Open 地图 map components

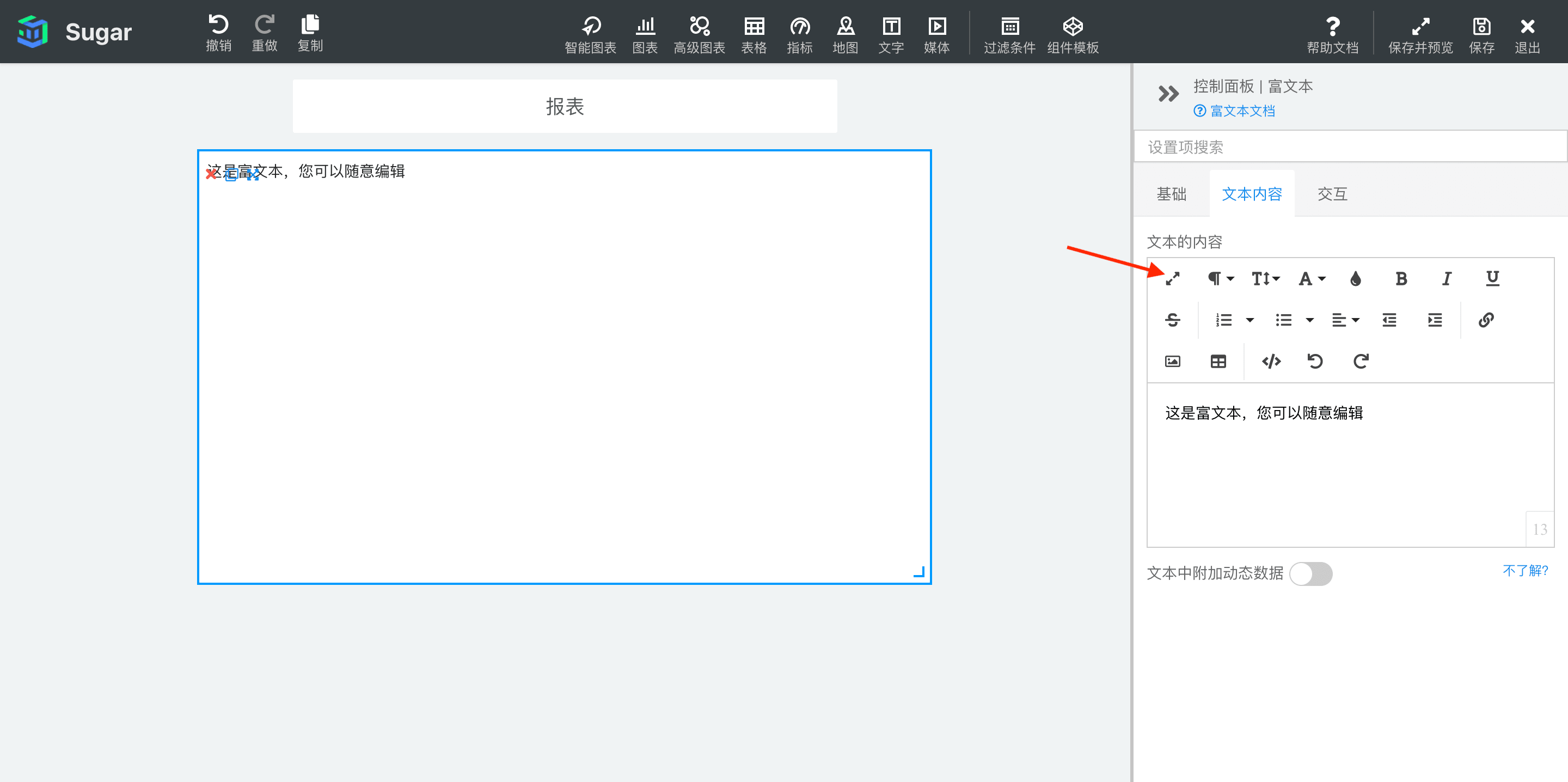[845, 35]
